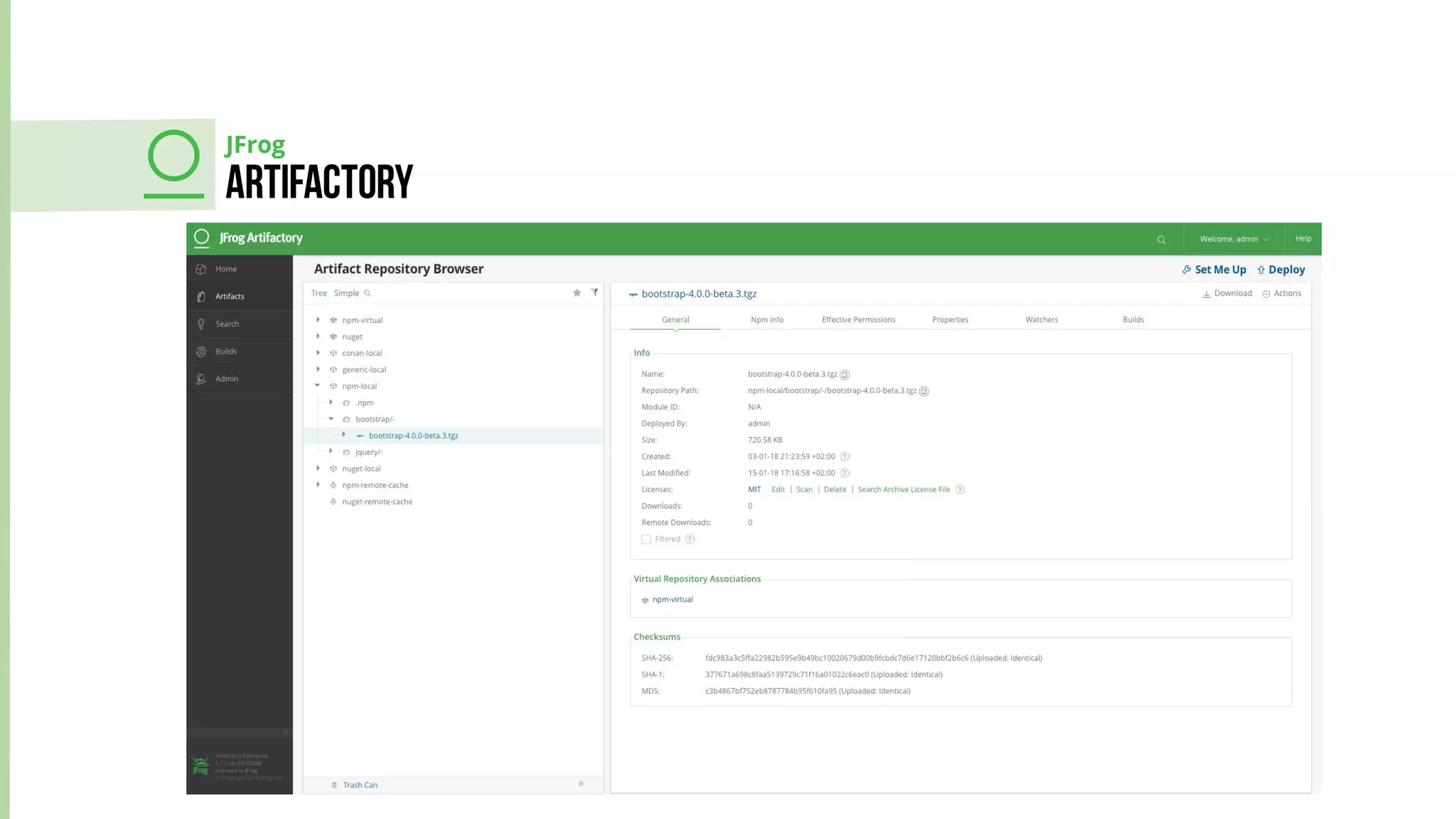Open Builds from the left sidebar
Image resolution: width=1456 pixels, height=819 pixels.
226,351
